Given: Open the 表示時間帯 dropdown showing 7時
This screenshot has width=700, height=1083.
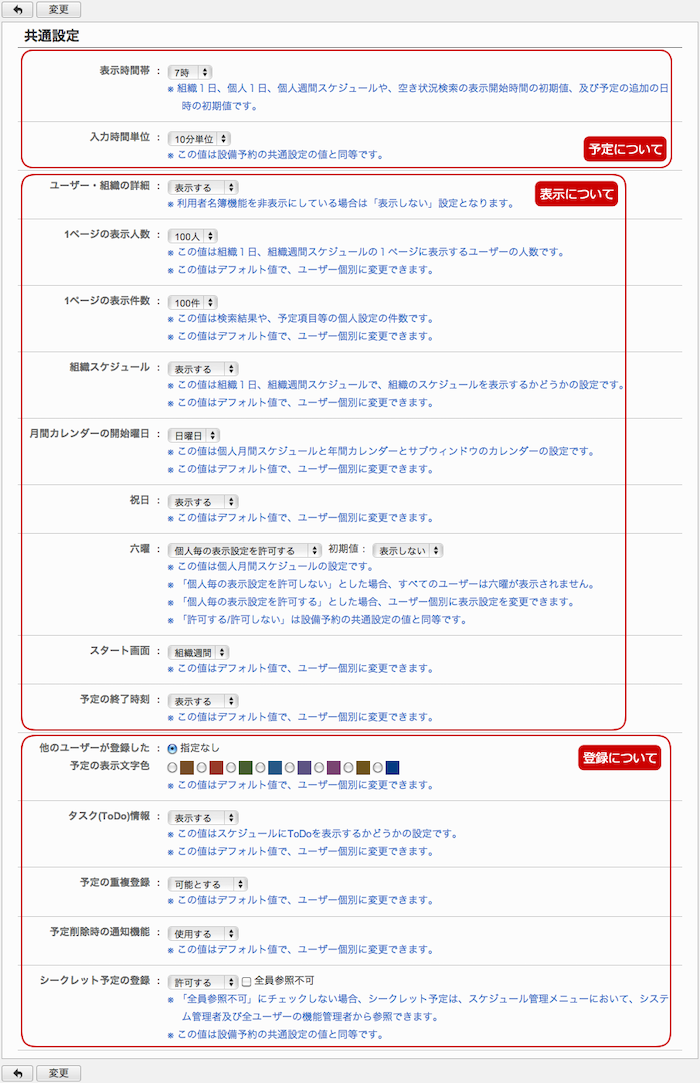Looking at the screenshot, I should click(189, 72).
